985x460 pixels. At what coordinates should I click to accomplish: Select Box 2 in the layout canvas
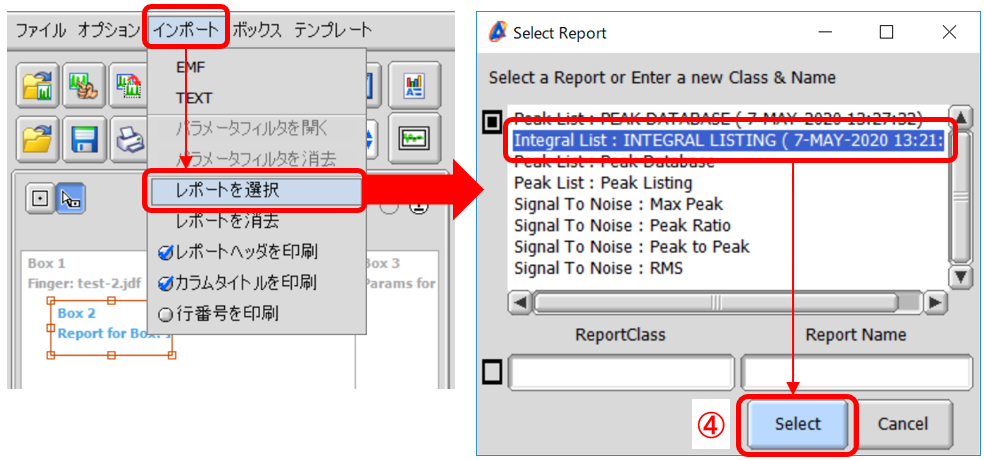point(111,328)
